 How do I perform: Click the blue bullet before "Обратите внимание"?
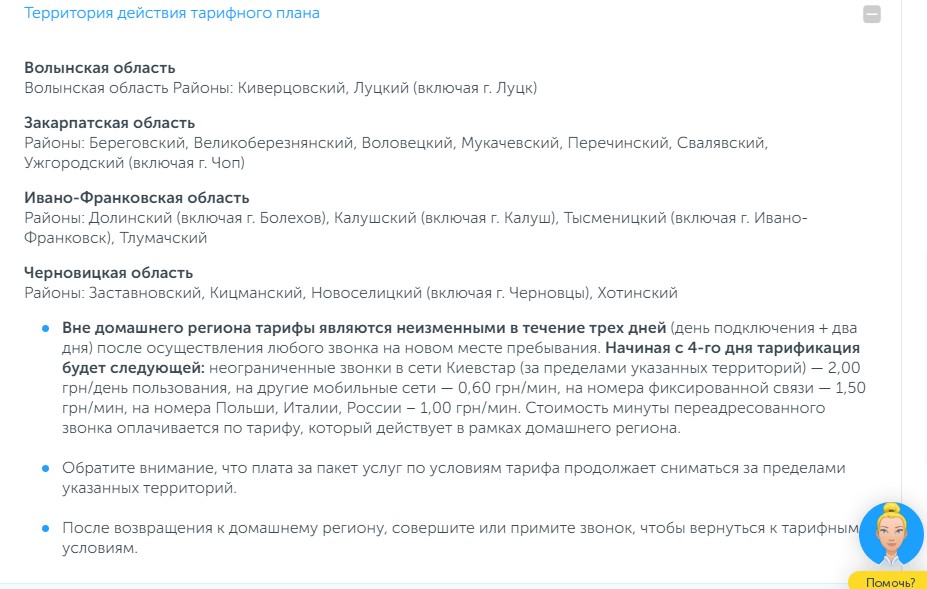tap(45, 468)
